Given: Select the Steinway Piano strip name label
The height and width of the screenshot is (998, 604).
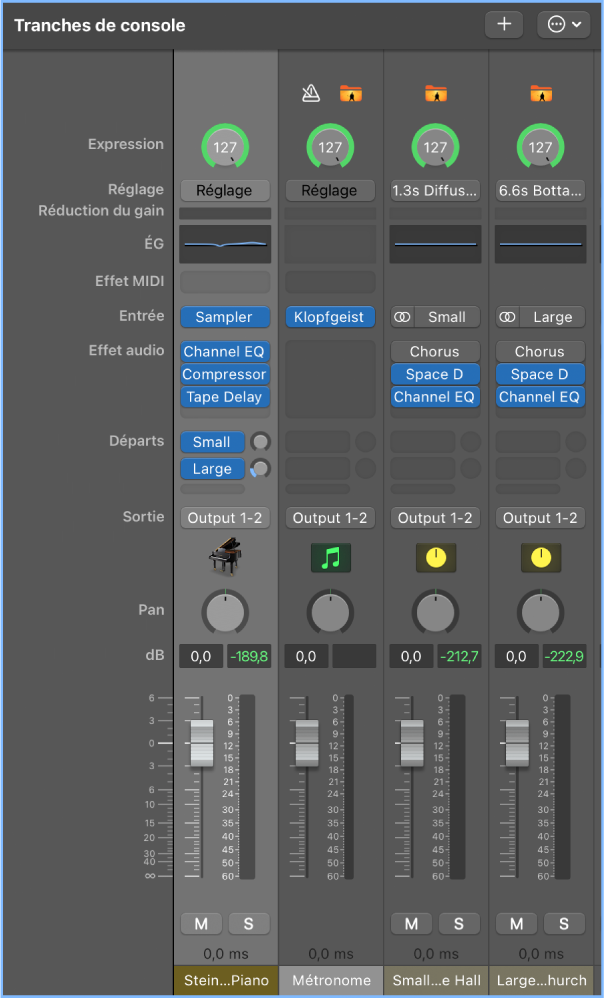Looking at the screenshot, I should (225, 981).
